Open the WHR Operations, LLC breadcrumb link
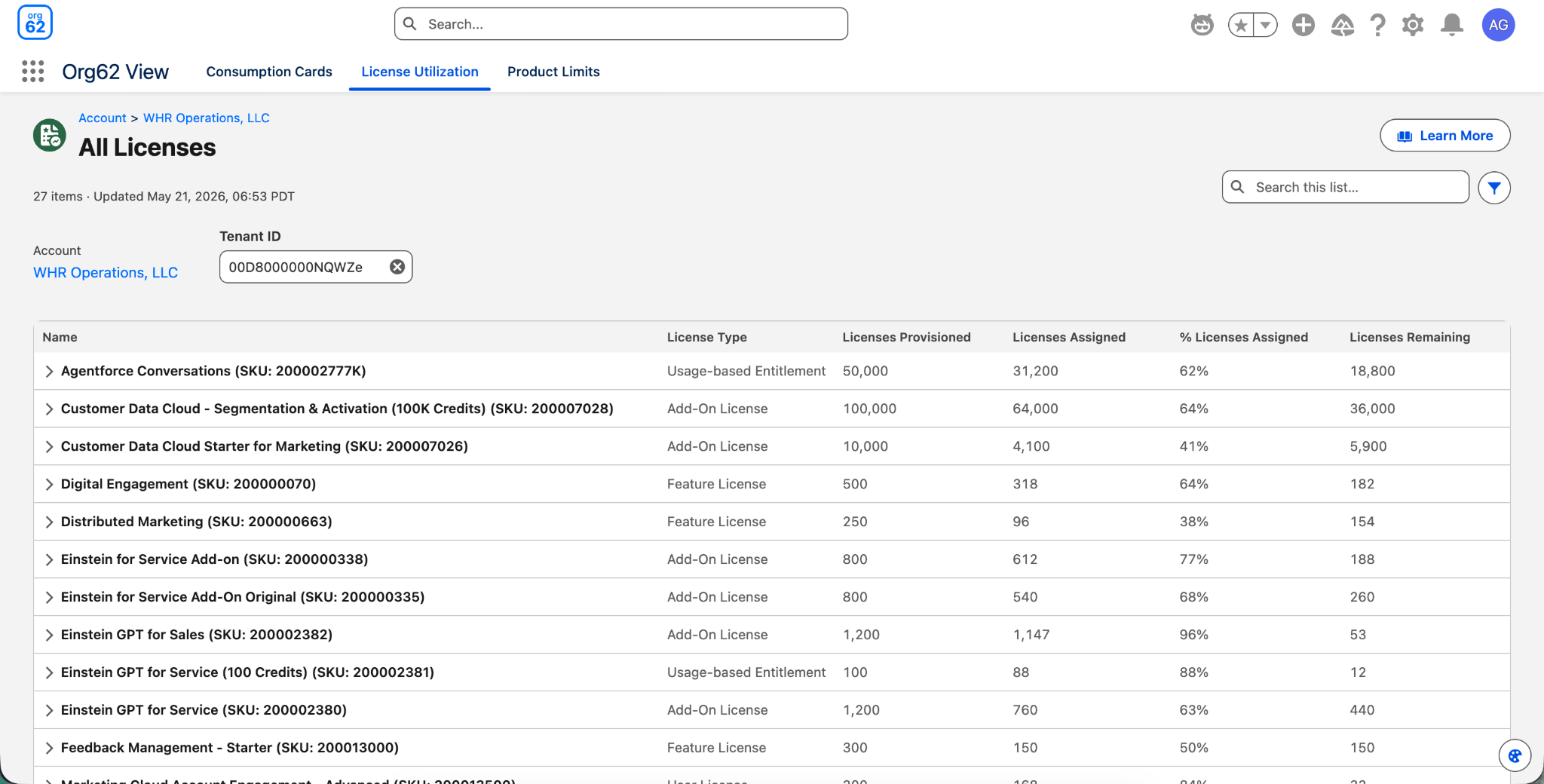 click(207, 118)
